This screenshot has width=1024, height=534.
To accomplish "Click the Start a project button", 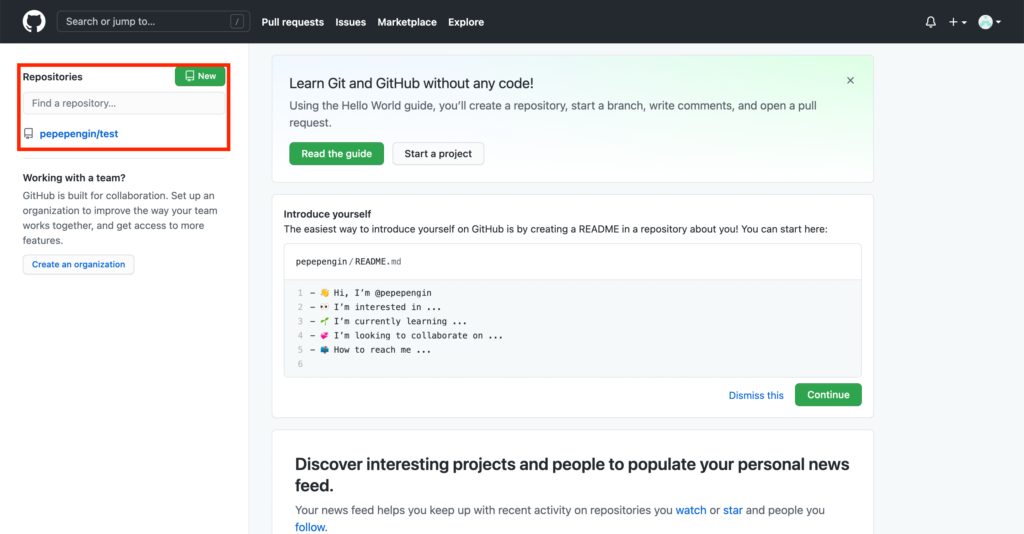I will click(438, 153).
